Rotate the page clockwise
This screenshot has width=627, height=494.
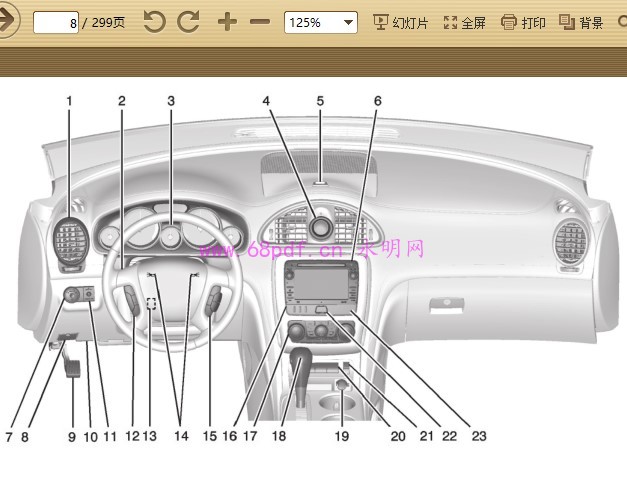[188, 22]
